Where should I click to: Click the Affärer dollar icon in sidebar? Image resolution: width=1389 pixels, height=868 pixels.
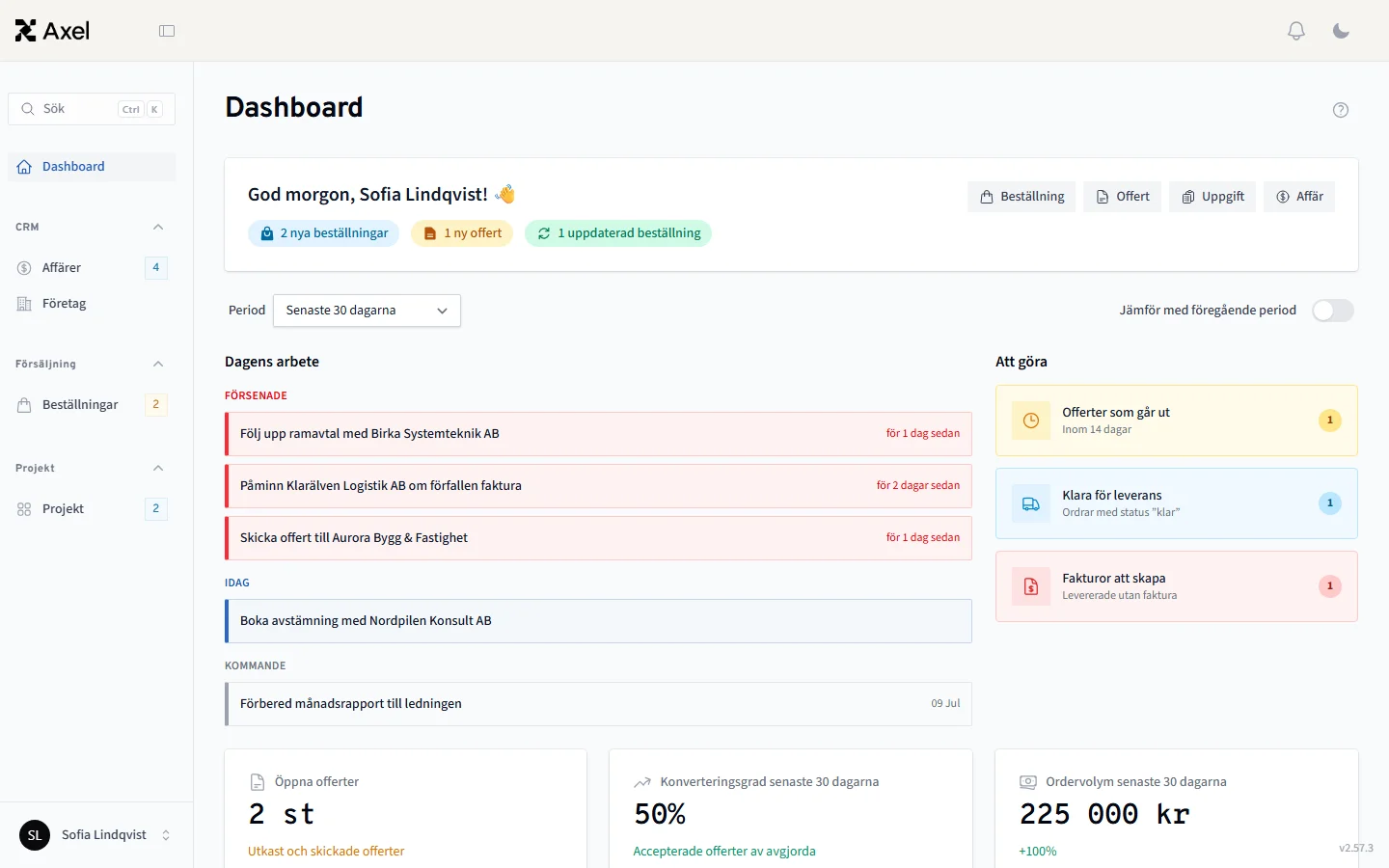pos(24,268)
